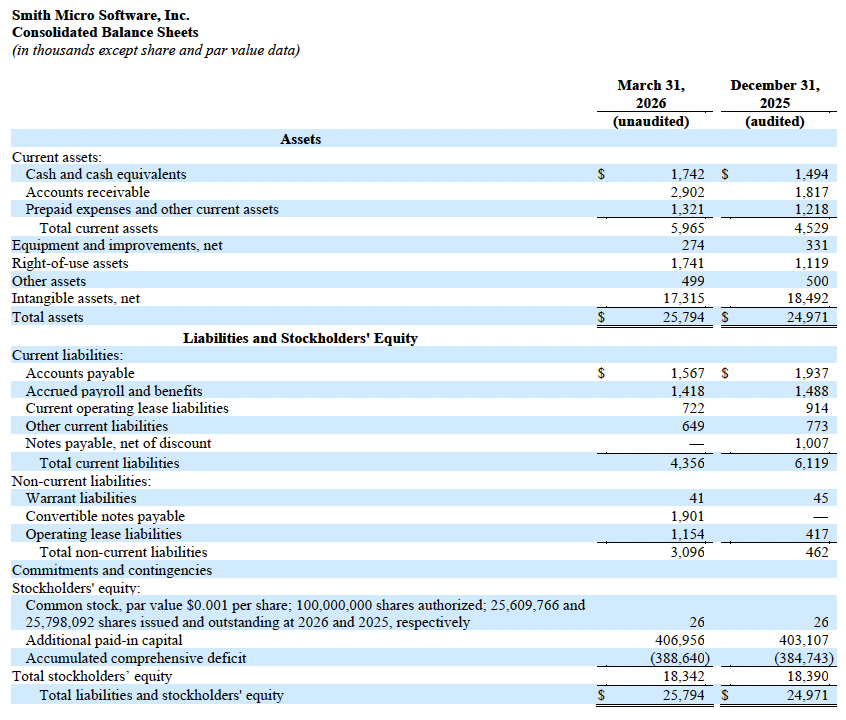Select the Assets section header
Screen dimensions: 846x720
300,139
